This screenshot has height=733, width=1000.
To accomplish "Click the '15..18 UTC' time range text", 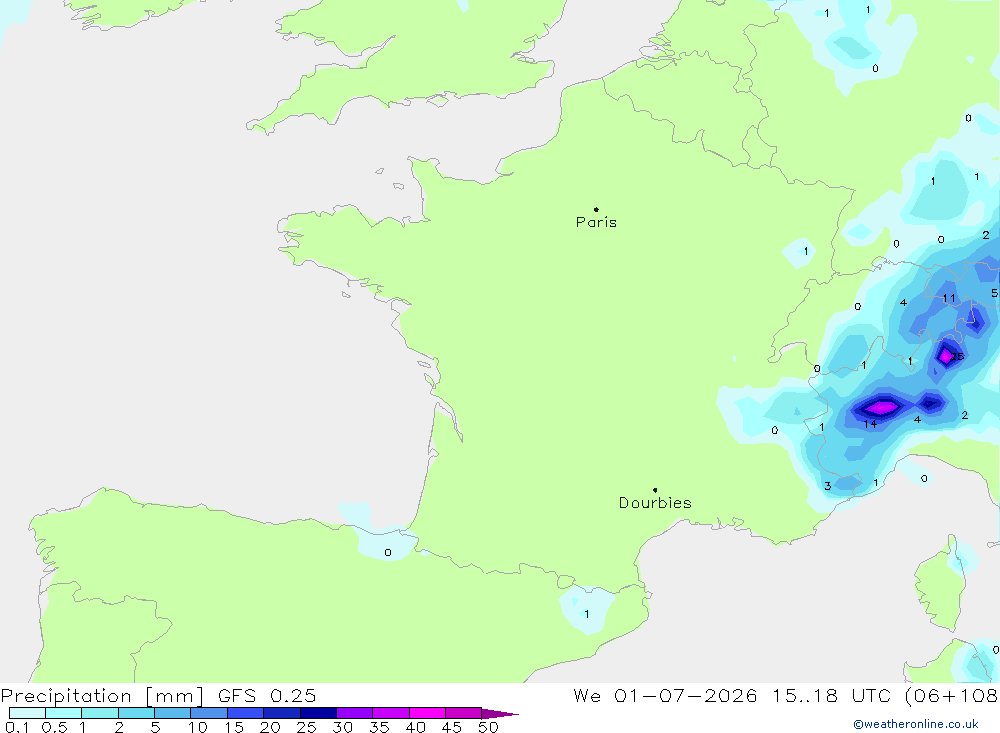I will click(x=831, y=696).
